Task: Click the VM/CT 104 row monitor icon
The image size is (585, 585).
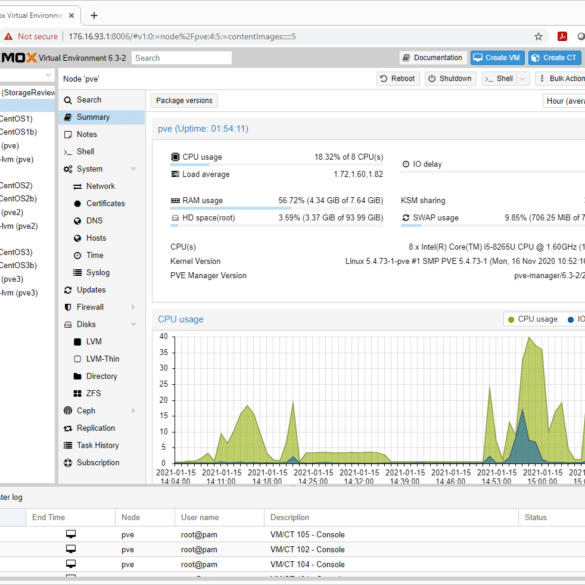Action: (x=71, y=564)
